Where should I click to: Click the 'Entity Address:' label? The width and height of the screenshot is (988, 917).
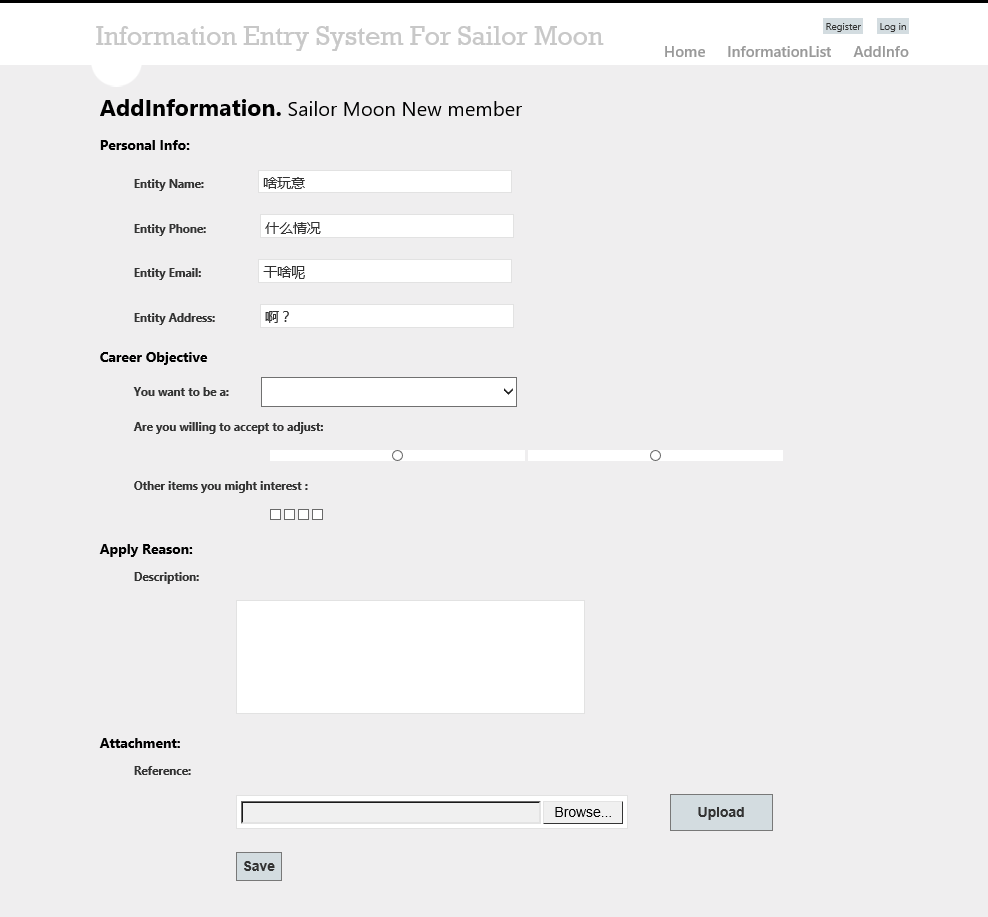click(x=175, y=318)
